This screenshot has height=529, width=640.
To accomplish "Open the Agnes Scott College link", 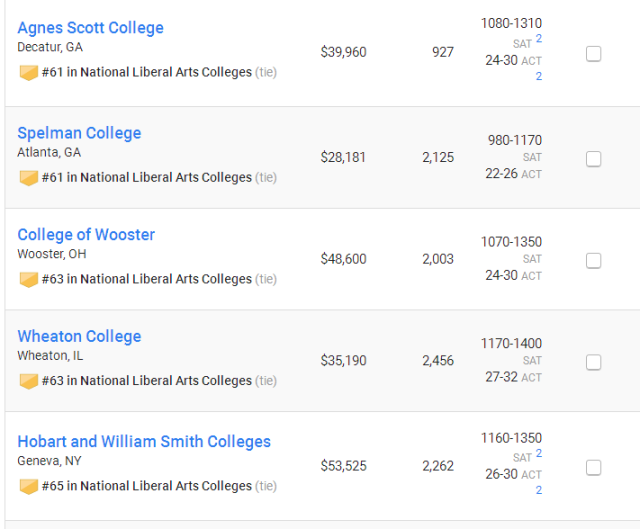I will point(90,28).
